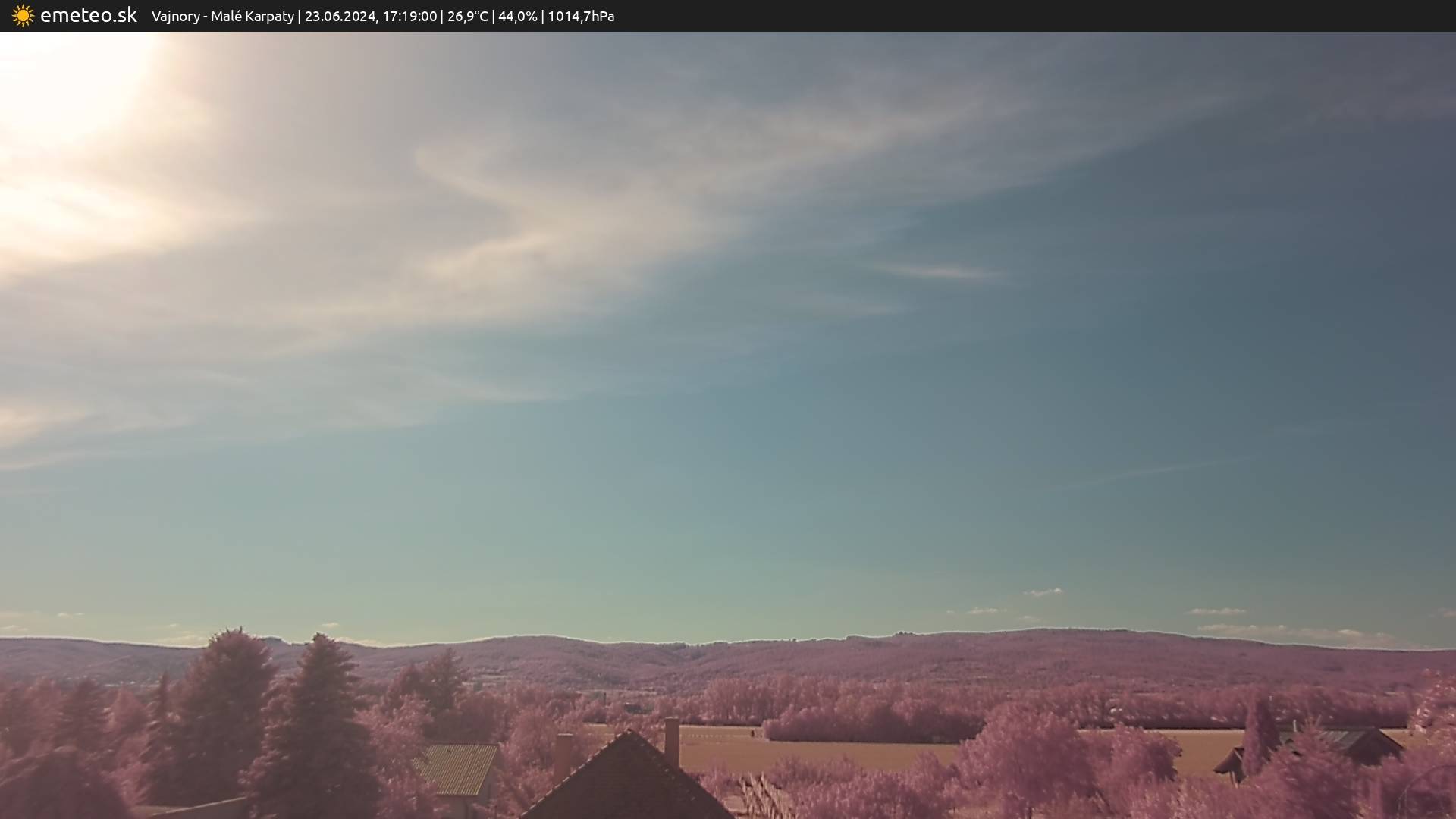
Task: Click the light tiled roof on the left
Action: (459, 768)
